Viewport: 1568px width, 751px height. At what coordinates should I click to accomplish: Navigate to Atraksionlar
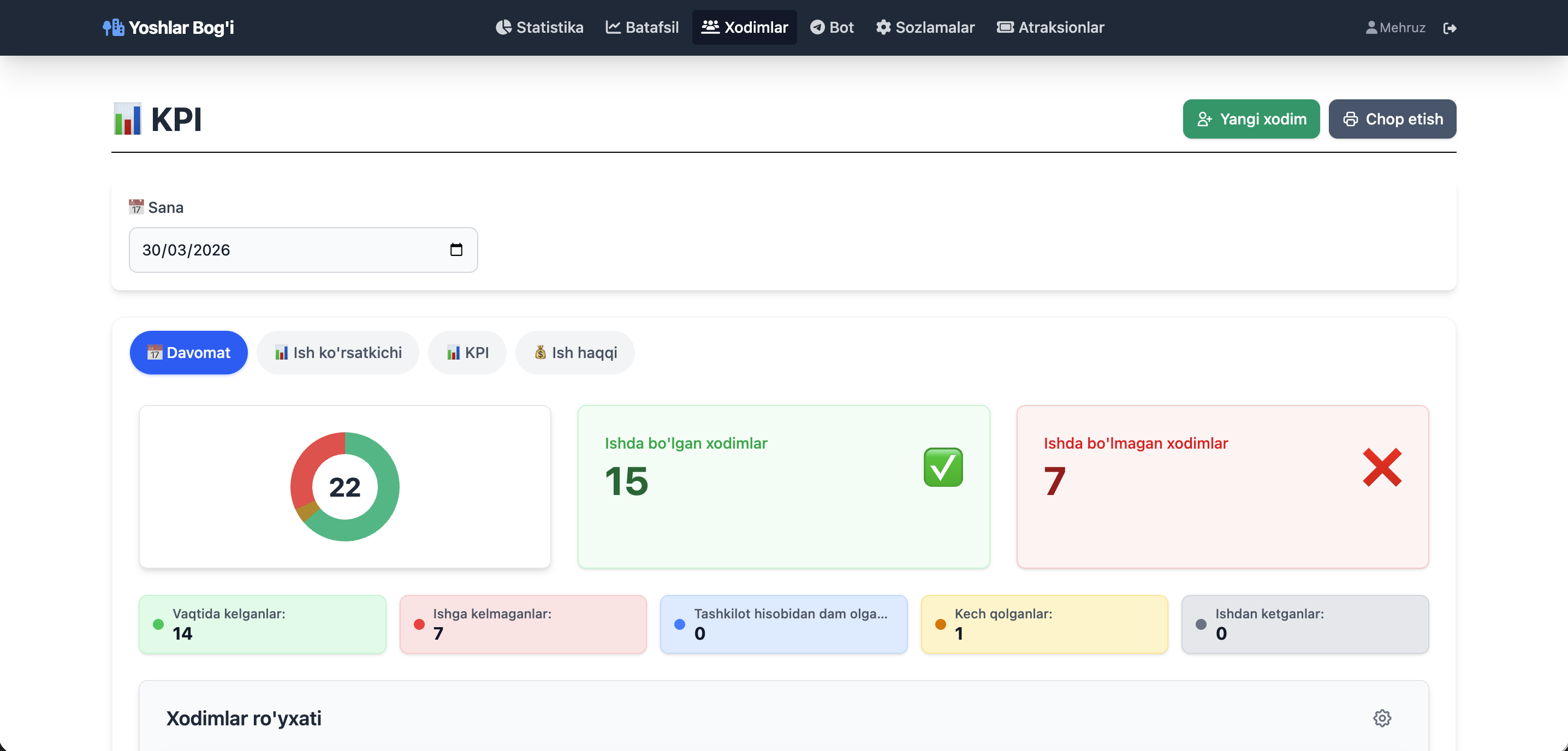coord(1050,27)
